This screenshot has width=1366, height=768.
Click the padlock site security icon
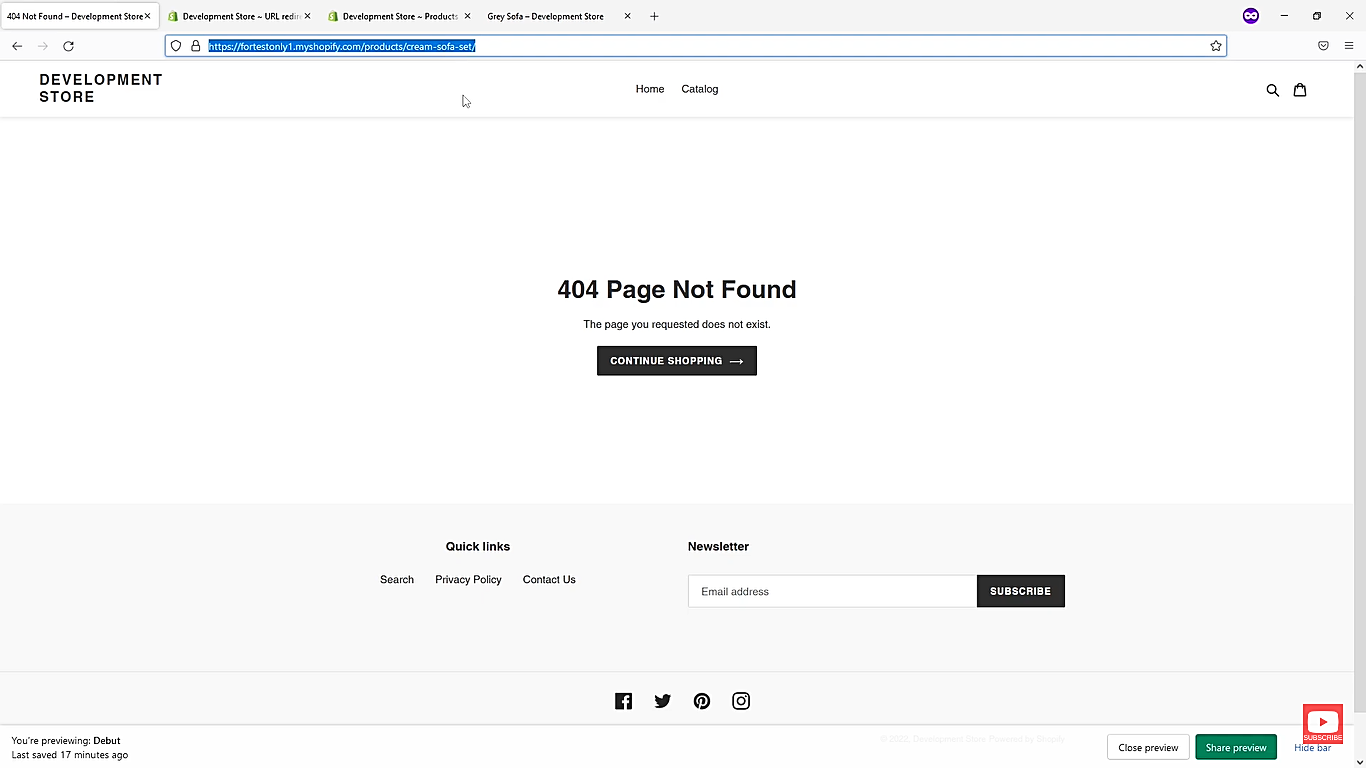[x=196, y=46]
